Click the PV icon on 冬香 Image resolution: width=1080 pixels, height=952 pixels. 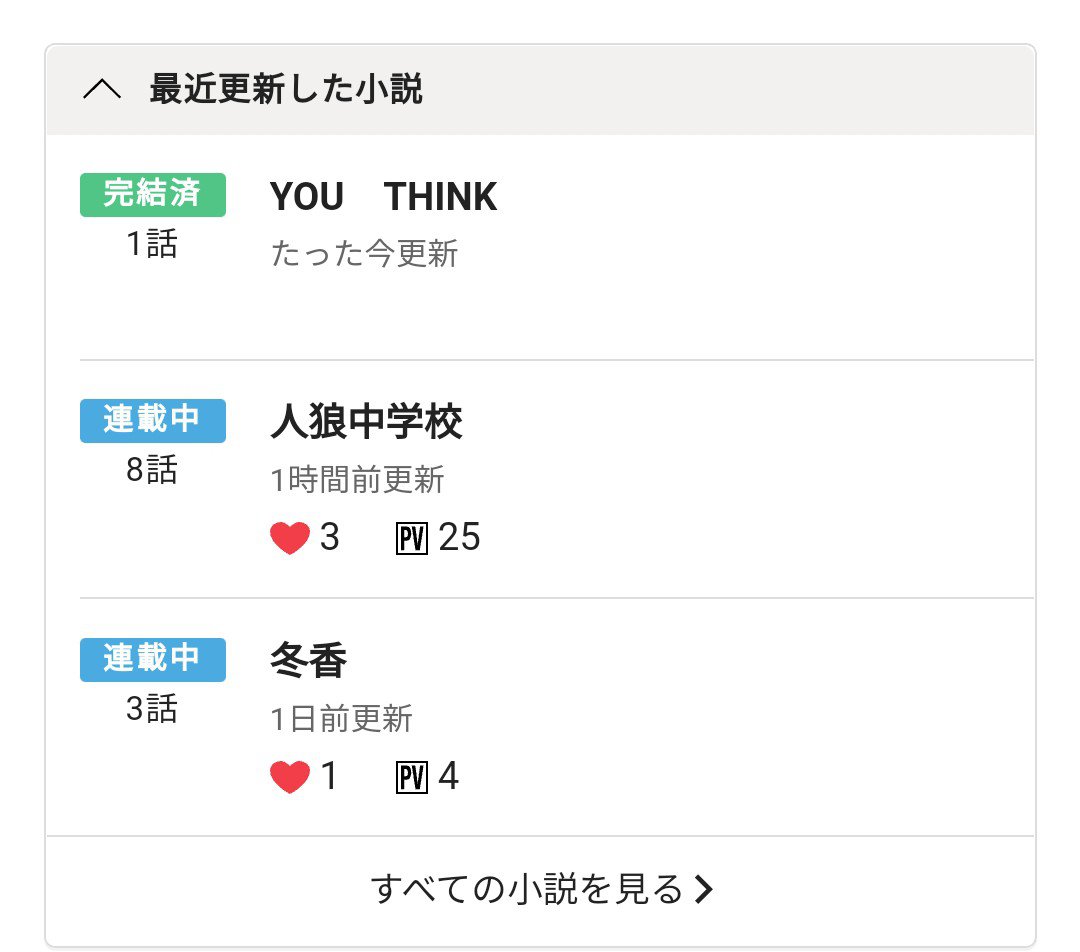[411, 777]
